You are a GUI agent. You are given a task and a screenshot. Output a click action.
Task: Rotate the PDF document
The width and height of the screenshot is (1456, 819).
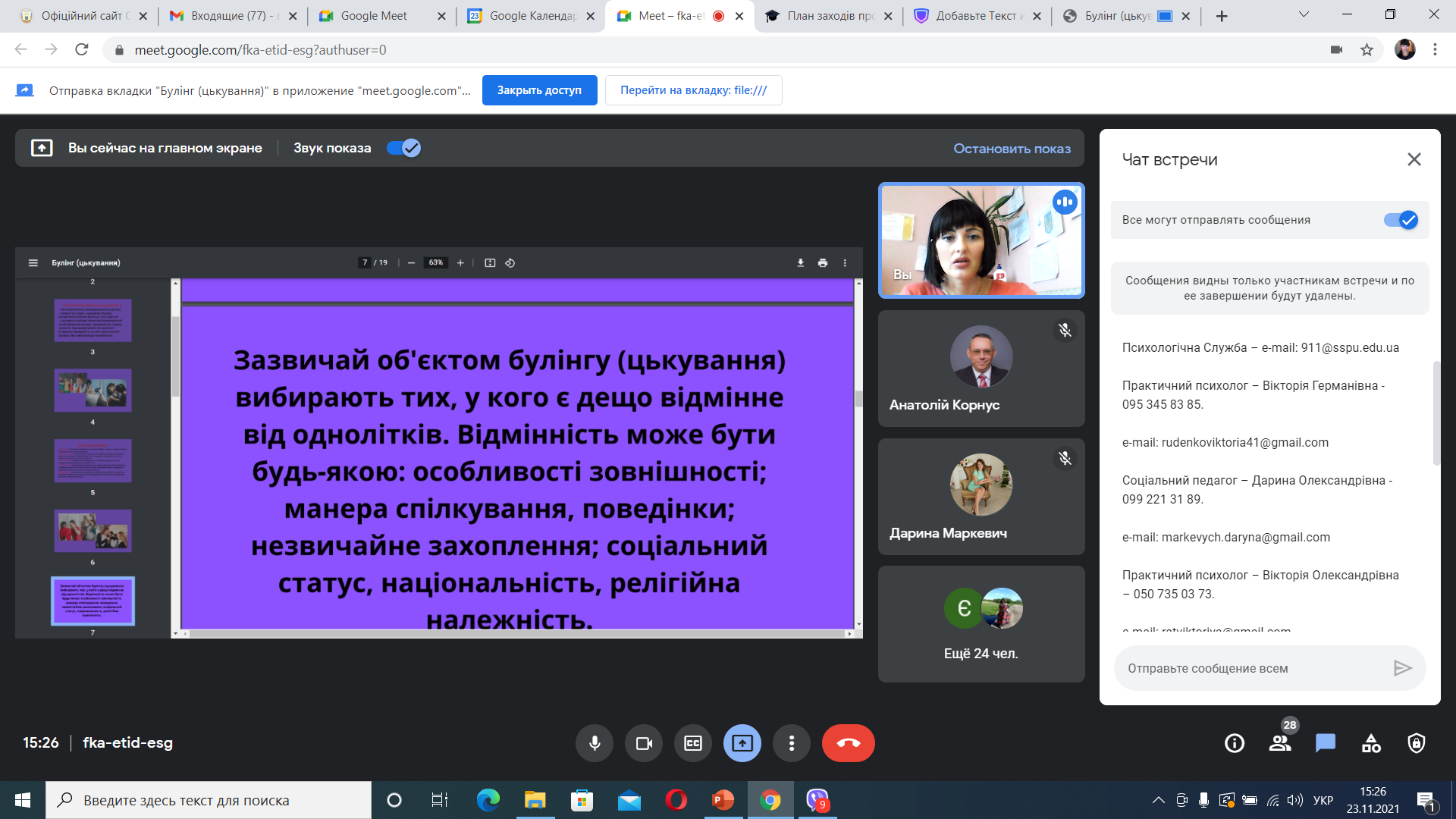click(510, 263)
